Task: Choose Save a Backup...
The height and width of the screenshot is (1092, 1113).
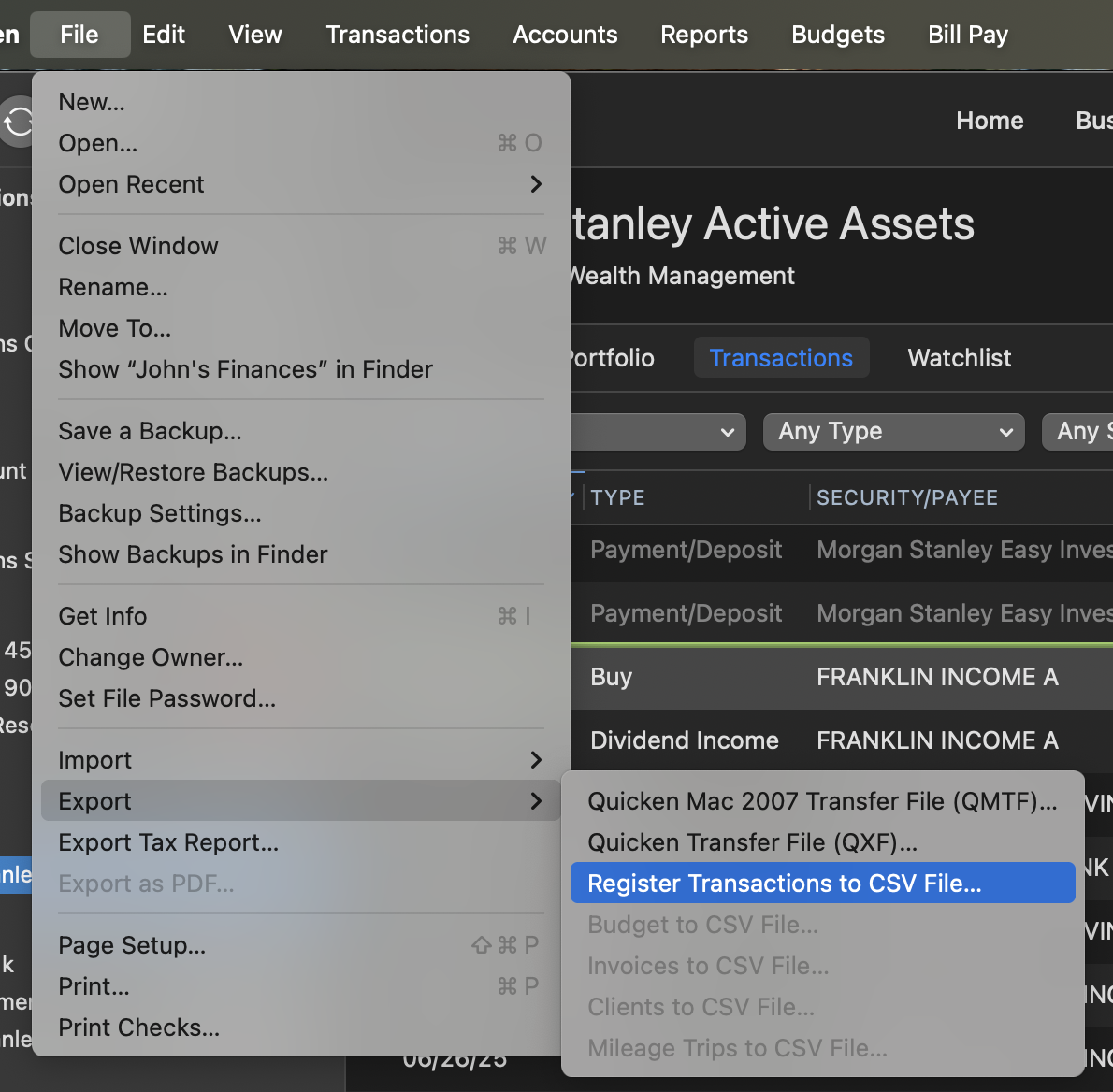Action: (x=301, y=431)
